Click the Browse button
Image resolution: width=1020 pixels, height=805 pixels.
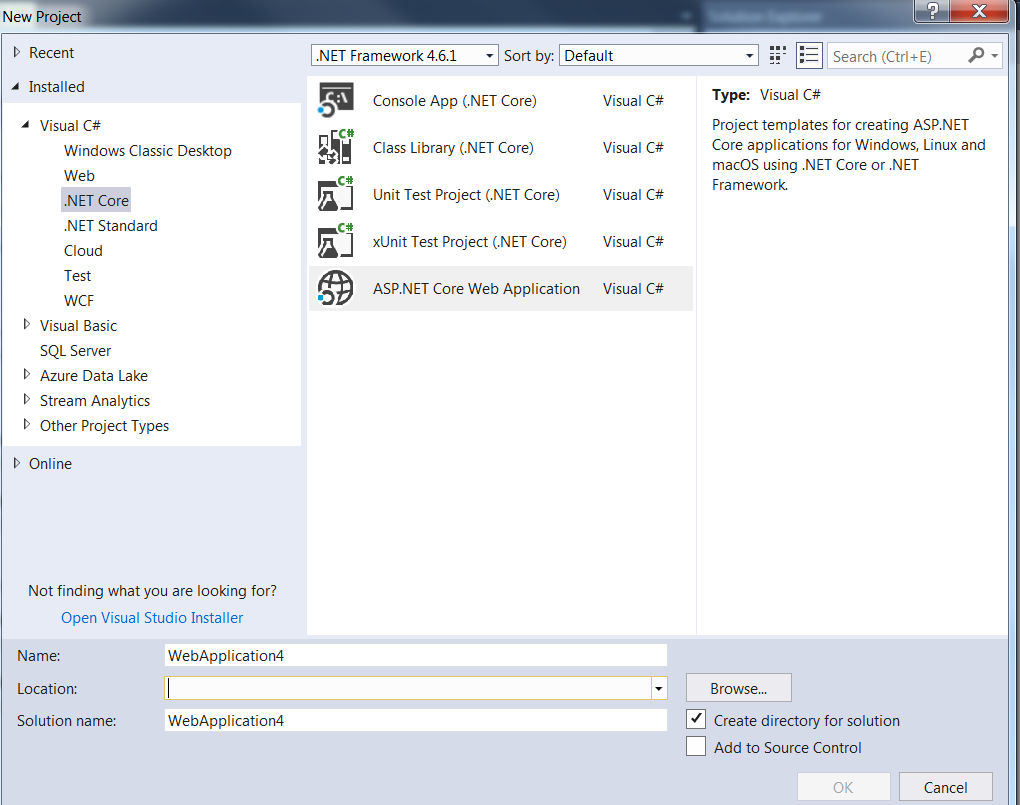[738, 688]
